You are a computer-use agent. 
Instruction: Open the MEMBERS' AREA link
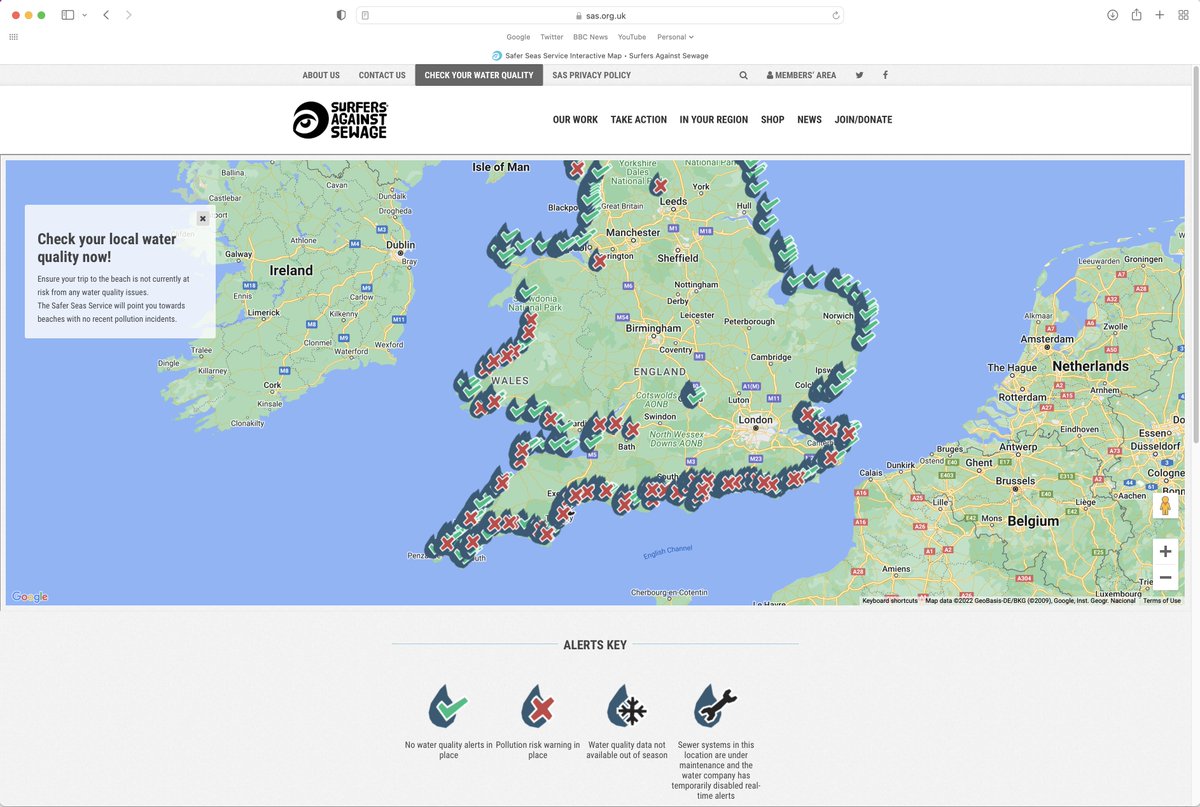coord(801,75)
